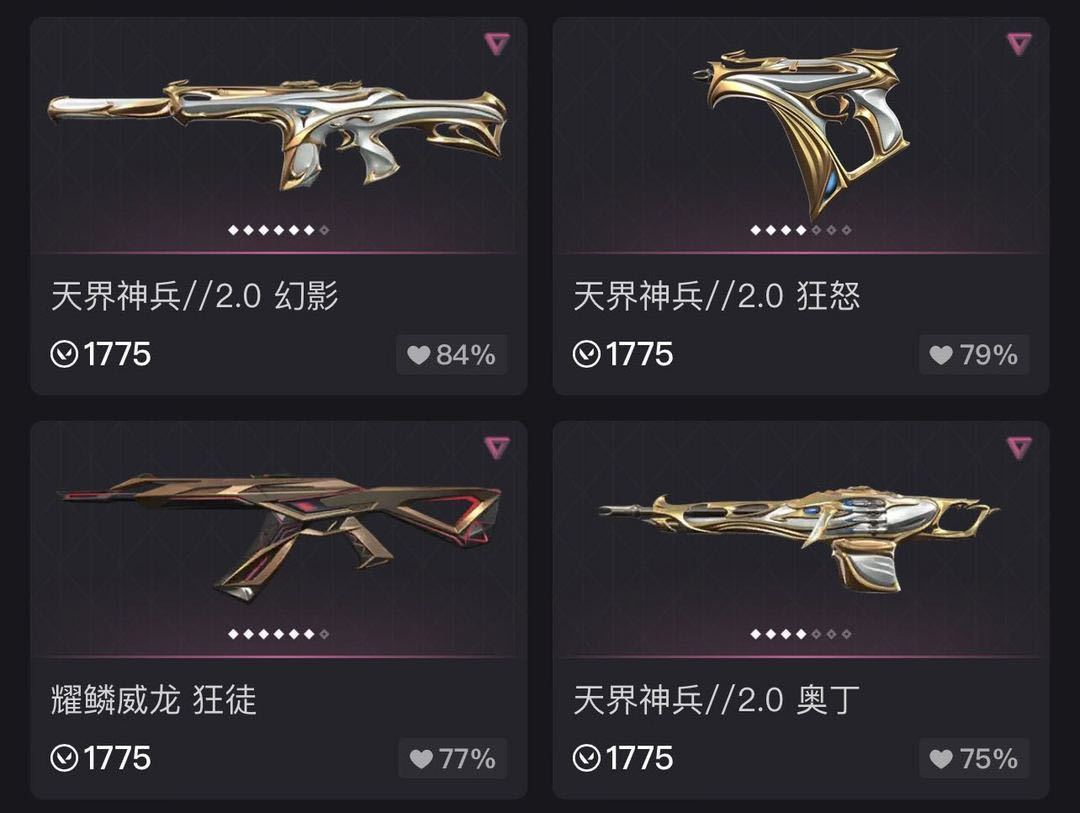Click the pink tier icon on Odin card
Viewport: 1080px width, 813px height.
pyautogui.click(x=1019, y=448)
